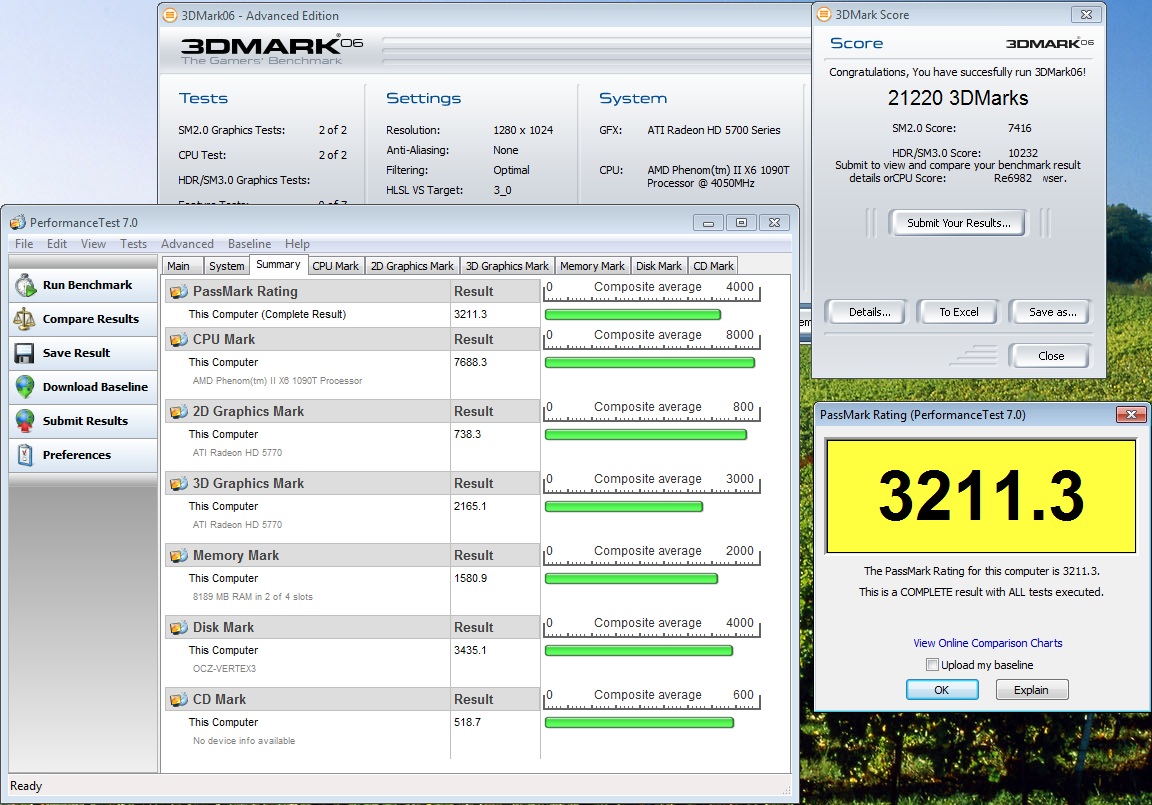Viewport: 1152px width, 805px height.
Task: Click the To Excel button
Action: (958, 312)
